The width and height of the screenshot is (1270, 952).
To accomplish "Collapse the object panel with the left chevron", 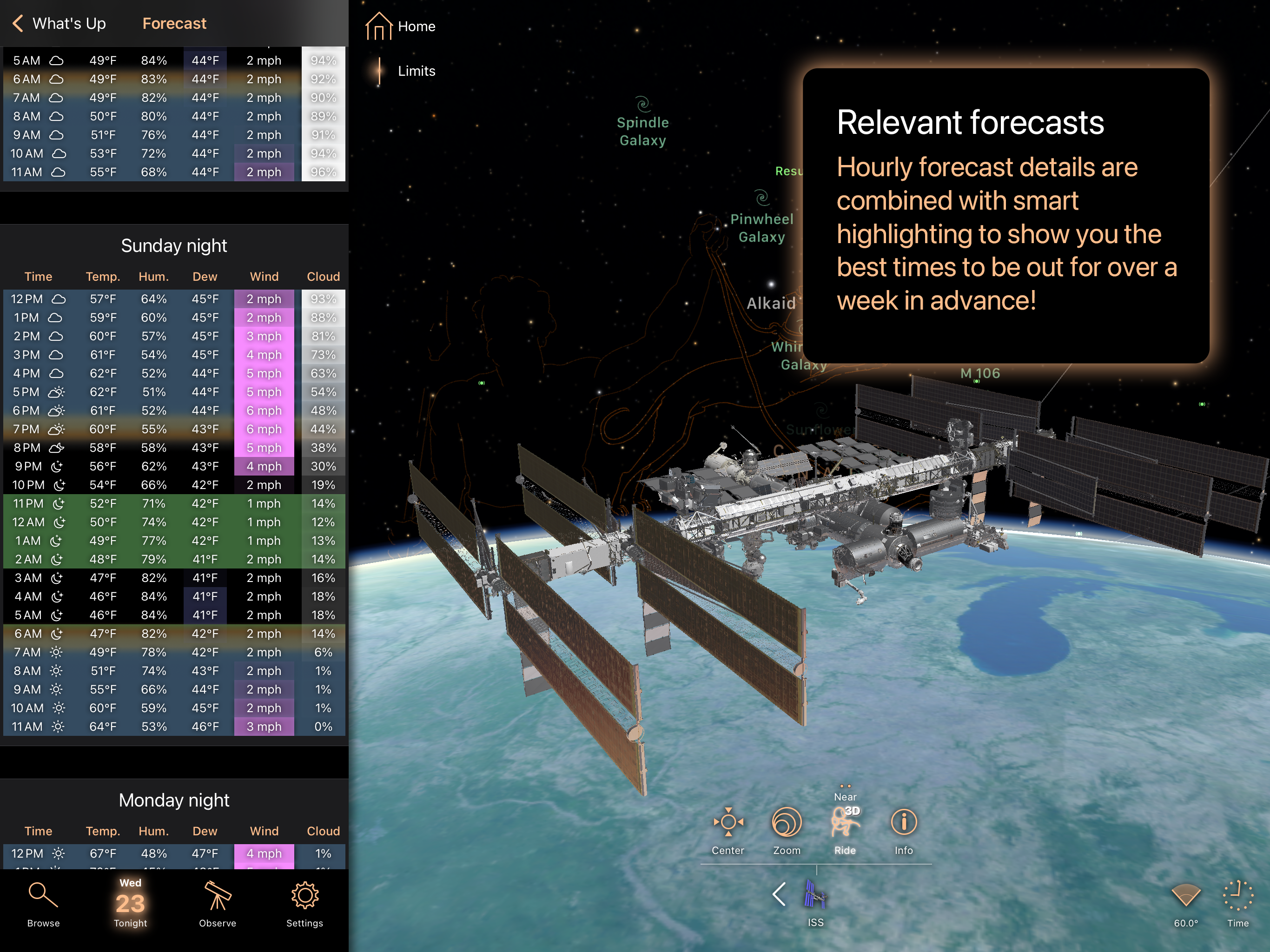I will tap(779, 894).
